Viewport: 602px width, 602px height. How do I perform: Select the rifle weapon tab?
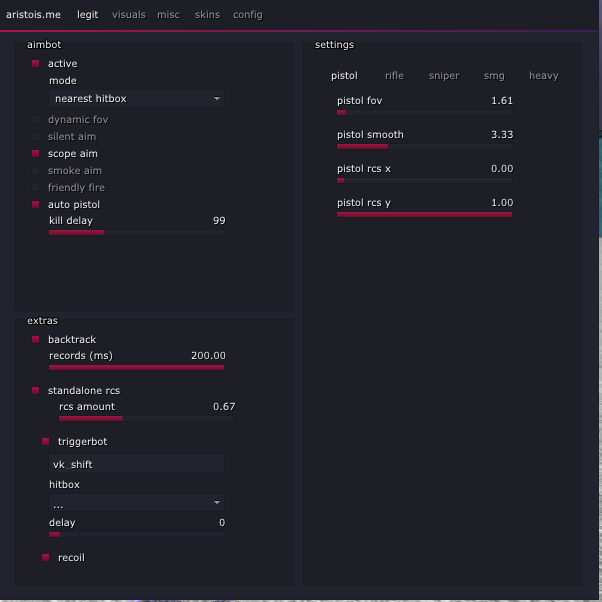point(394,76)
